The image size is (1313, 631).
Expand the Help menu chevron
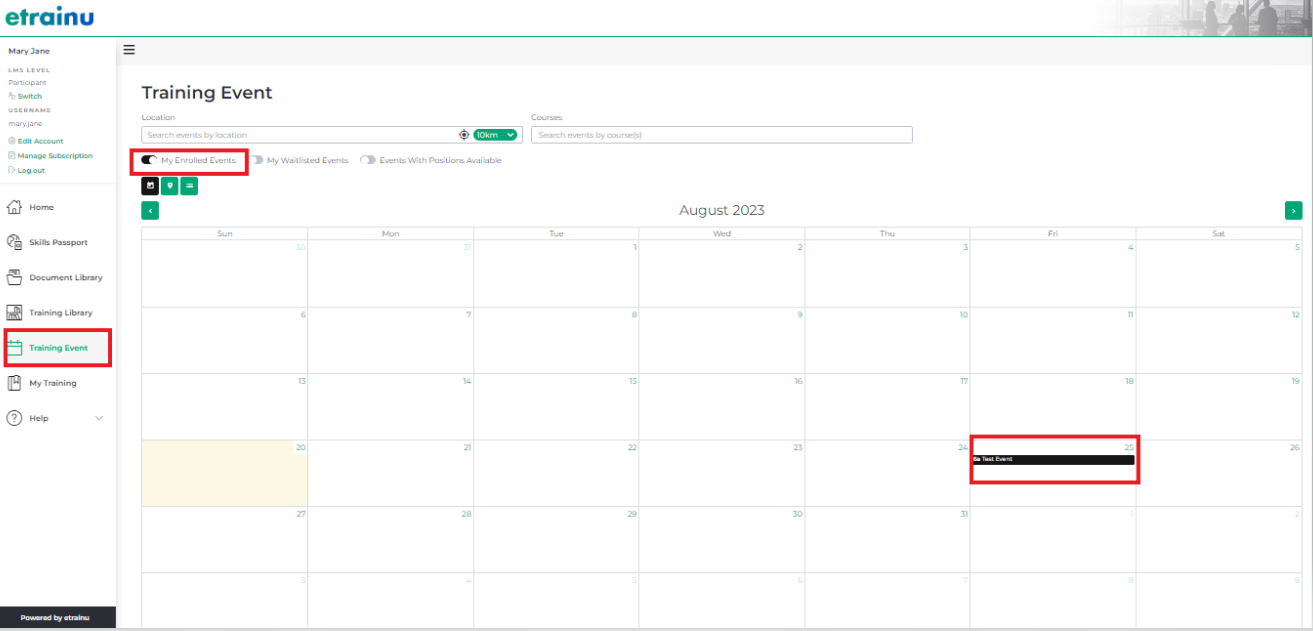pos(99,418)
